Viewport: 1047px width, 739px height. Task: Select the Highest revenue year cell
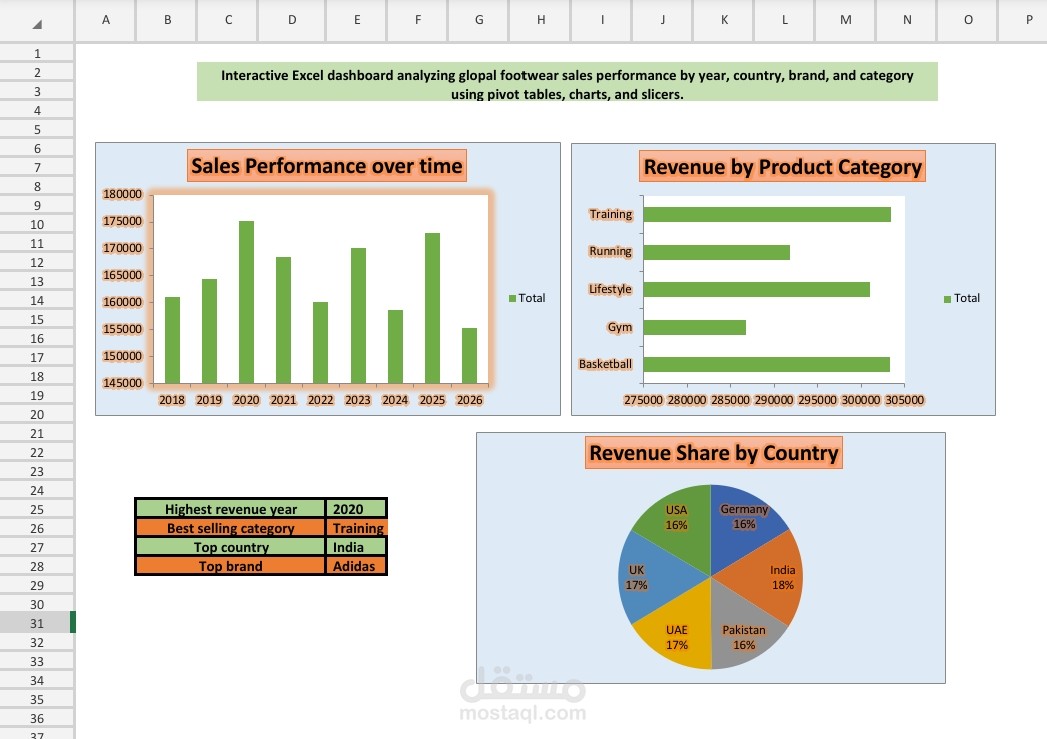230,508
